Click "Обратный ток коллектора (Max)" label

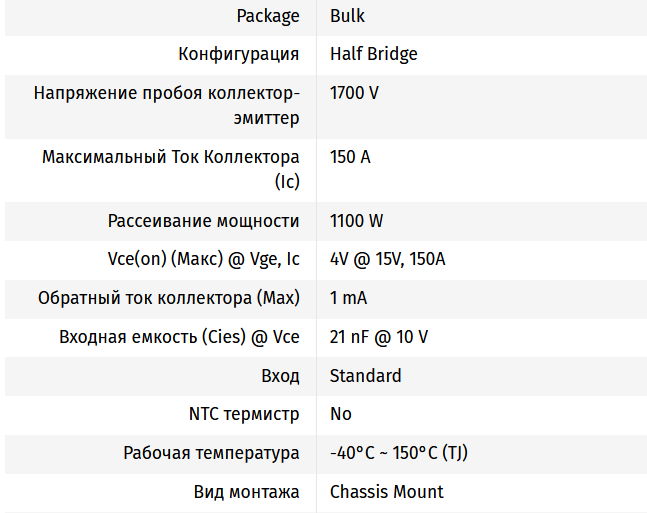click(x=168, y=298)
